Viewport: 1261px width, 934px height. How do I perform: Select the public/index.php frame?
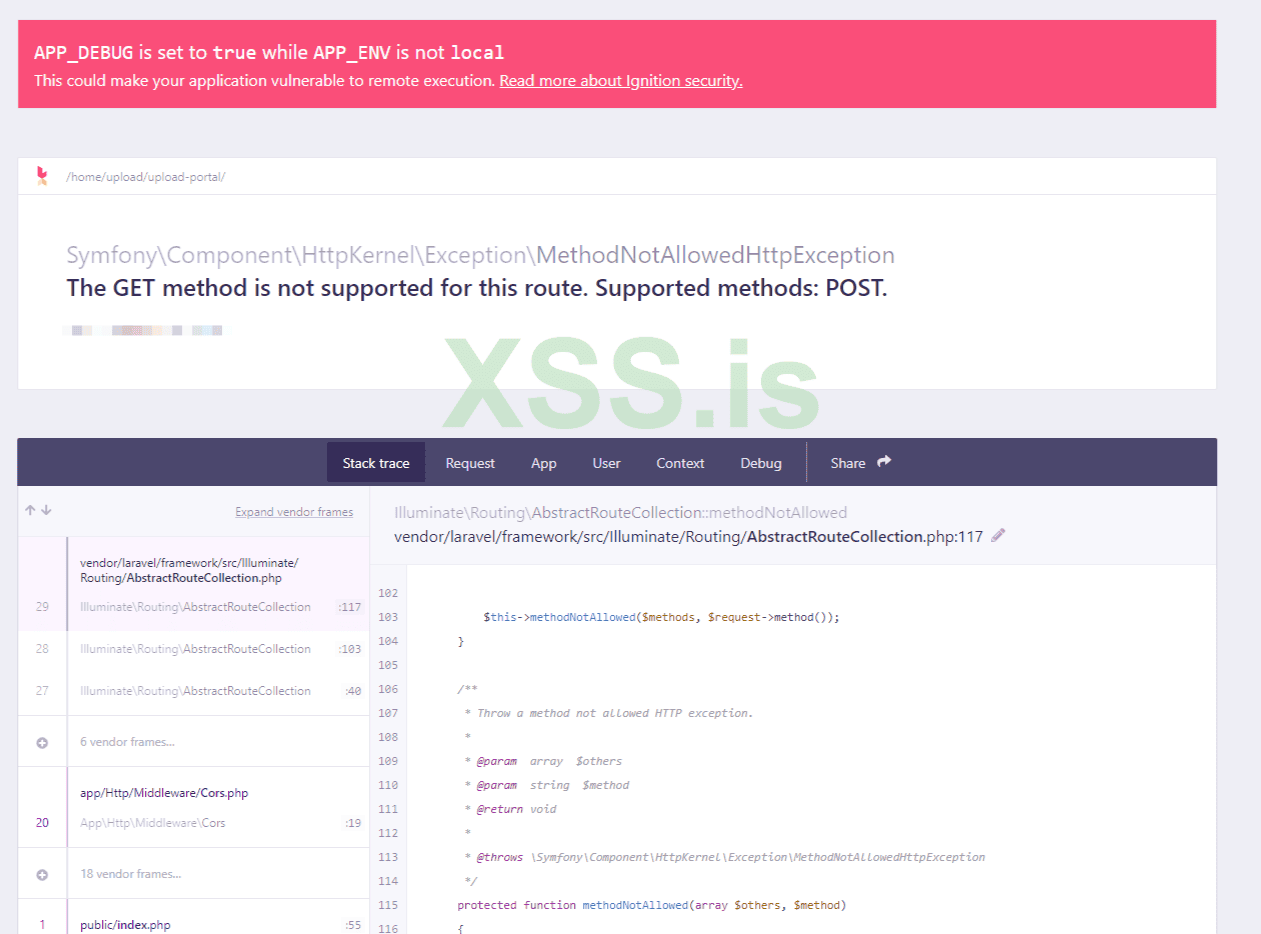click(x=200, y=925)
